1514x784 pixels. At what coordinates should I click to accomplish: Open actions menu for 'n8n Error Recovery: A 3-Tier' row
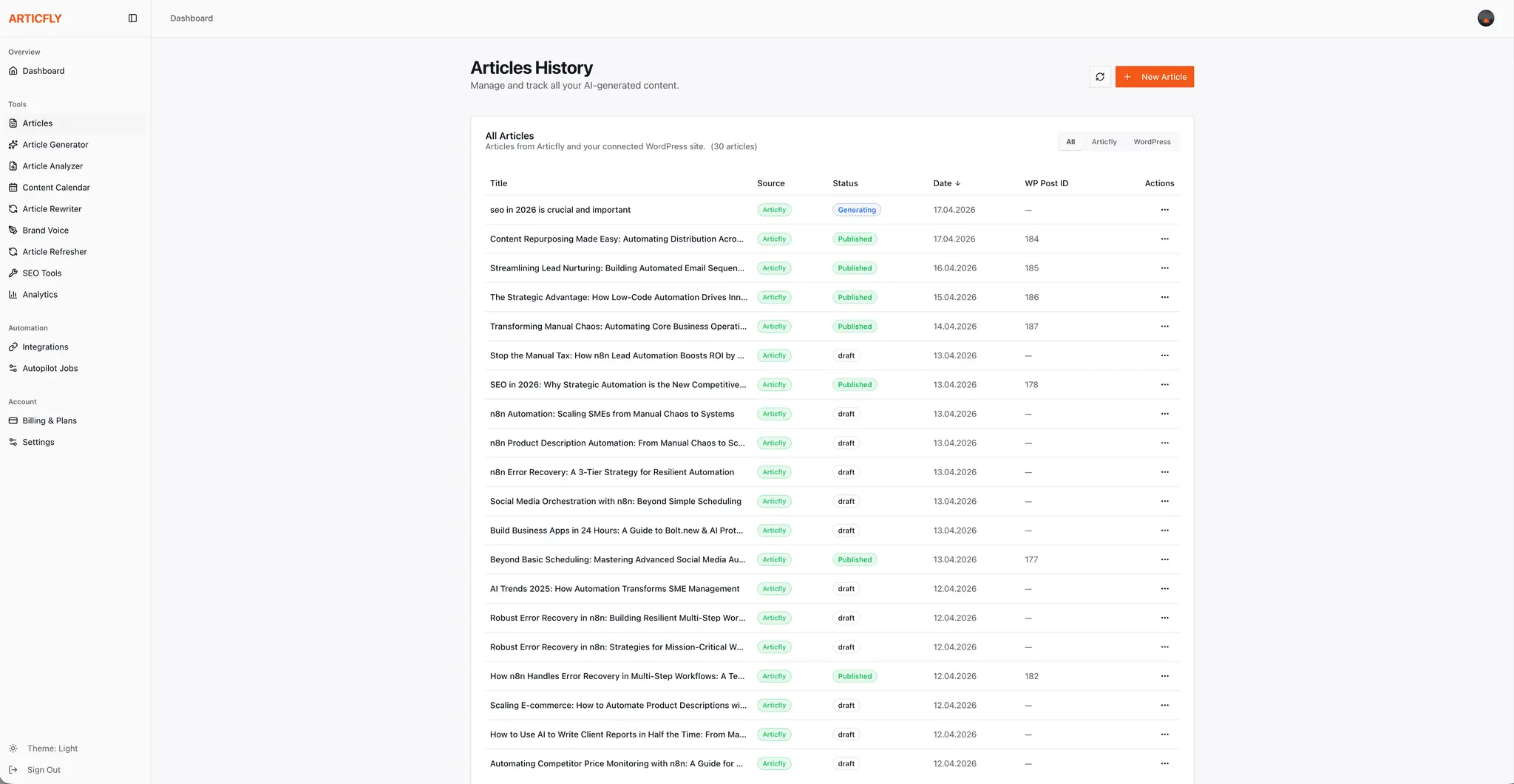[1165, 472]
